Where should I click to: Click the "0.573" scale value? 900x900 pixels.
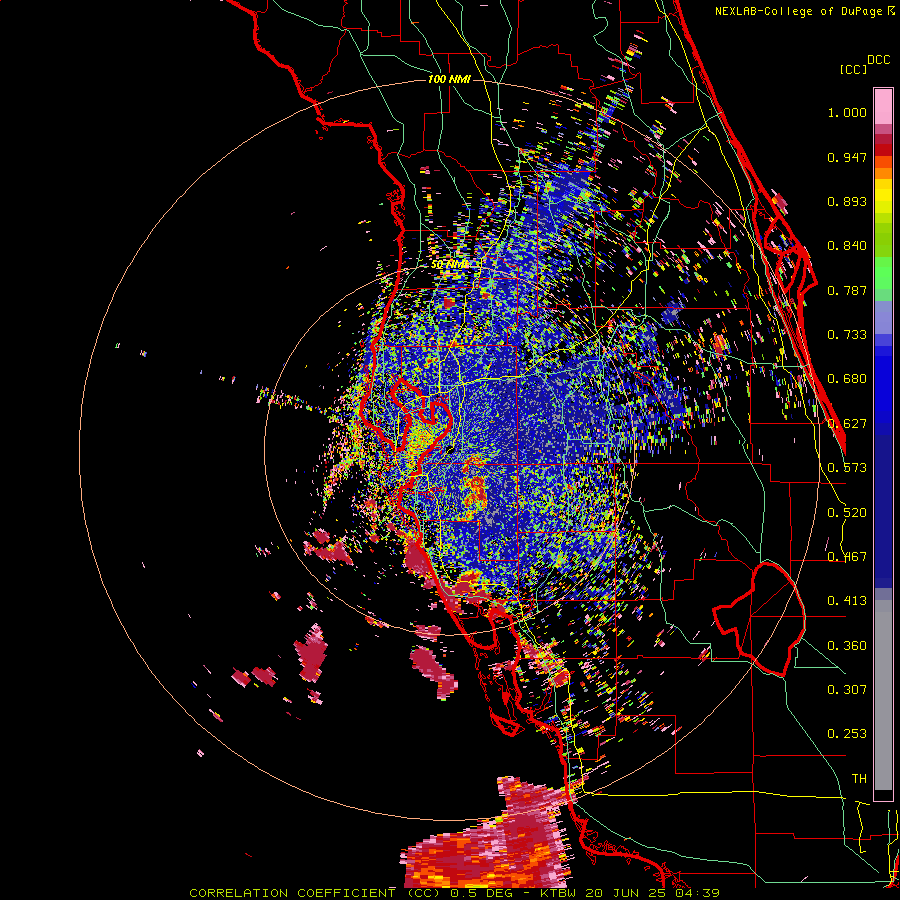pyautogui.click(x=847, y=468)
